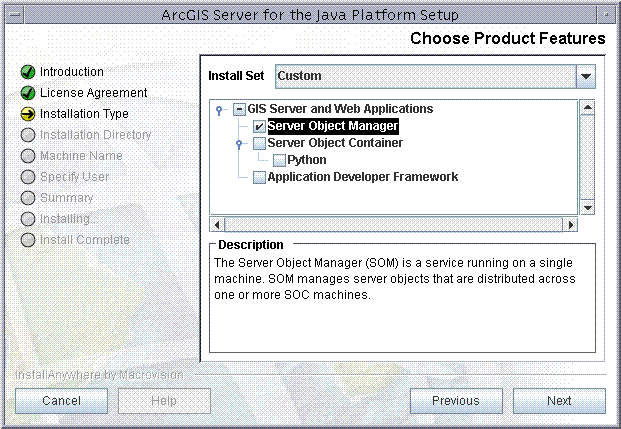This screenshot has width=621, height=429.
Task: Click the Help button
Action: [x=164, y=401]
